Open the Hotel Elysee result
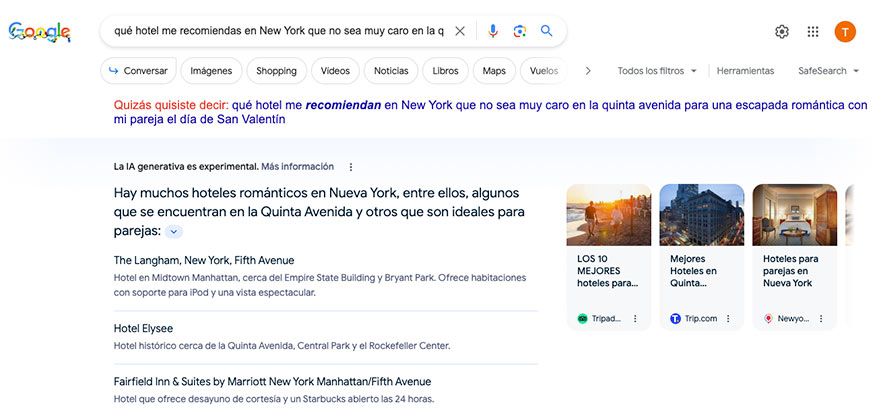The image size is (875, 415). [x=143, y=328]
